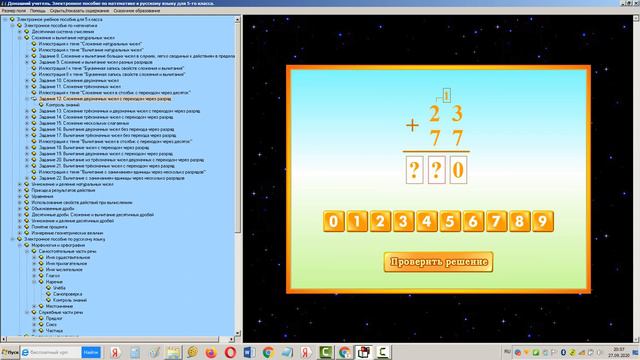Expand 'Обыкновенные дроби' node

click(20, 209)
